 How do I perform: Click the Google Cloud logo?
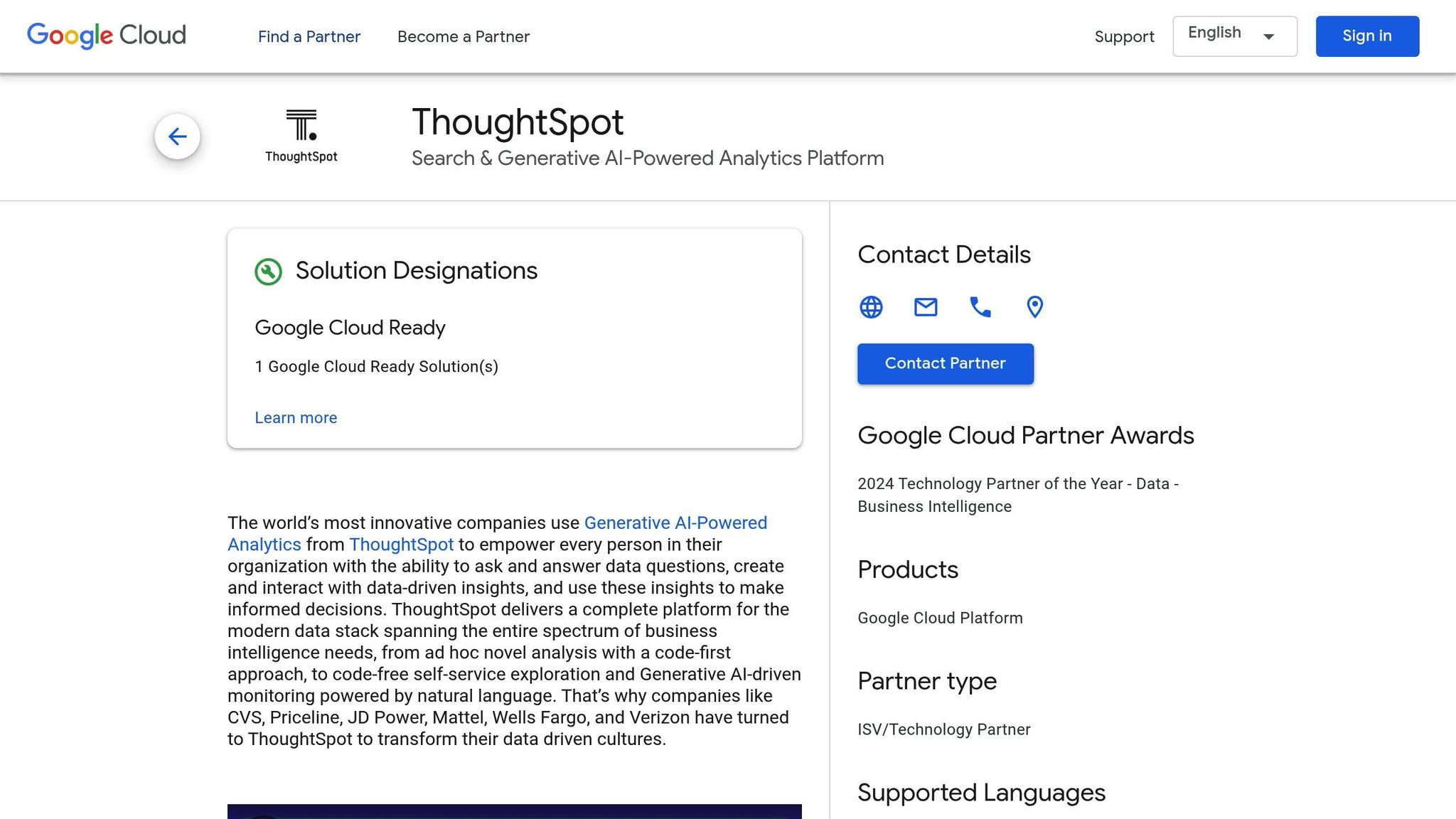(x=105, y=36)
